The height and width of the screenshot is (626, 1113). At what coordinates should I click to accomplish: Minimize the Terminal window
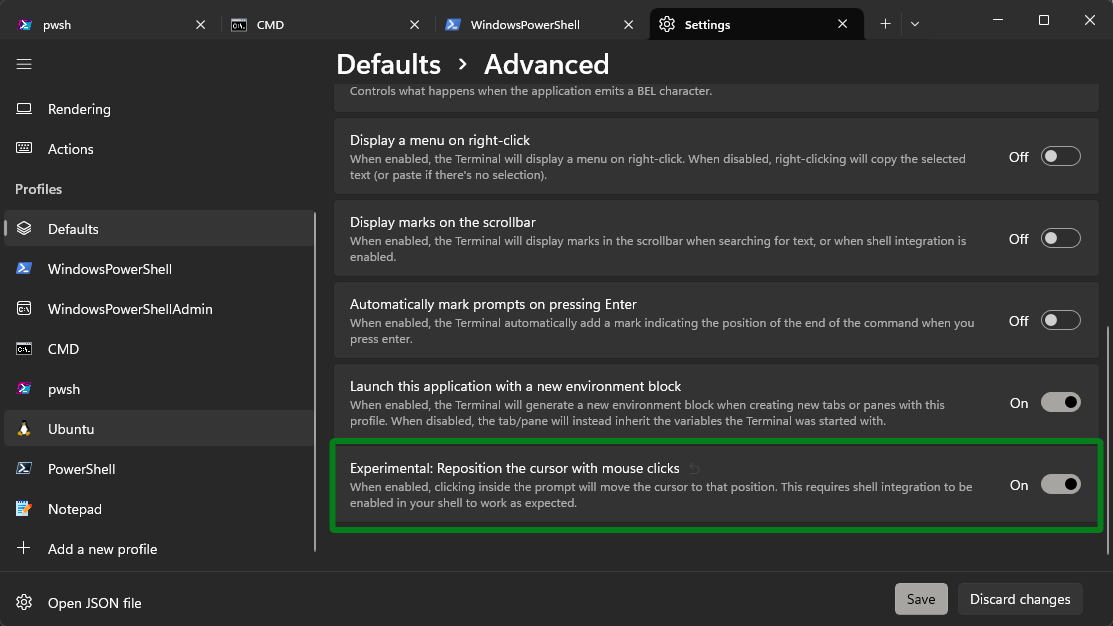click(998, 20)
